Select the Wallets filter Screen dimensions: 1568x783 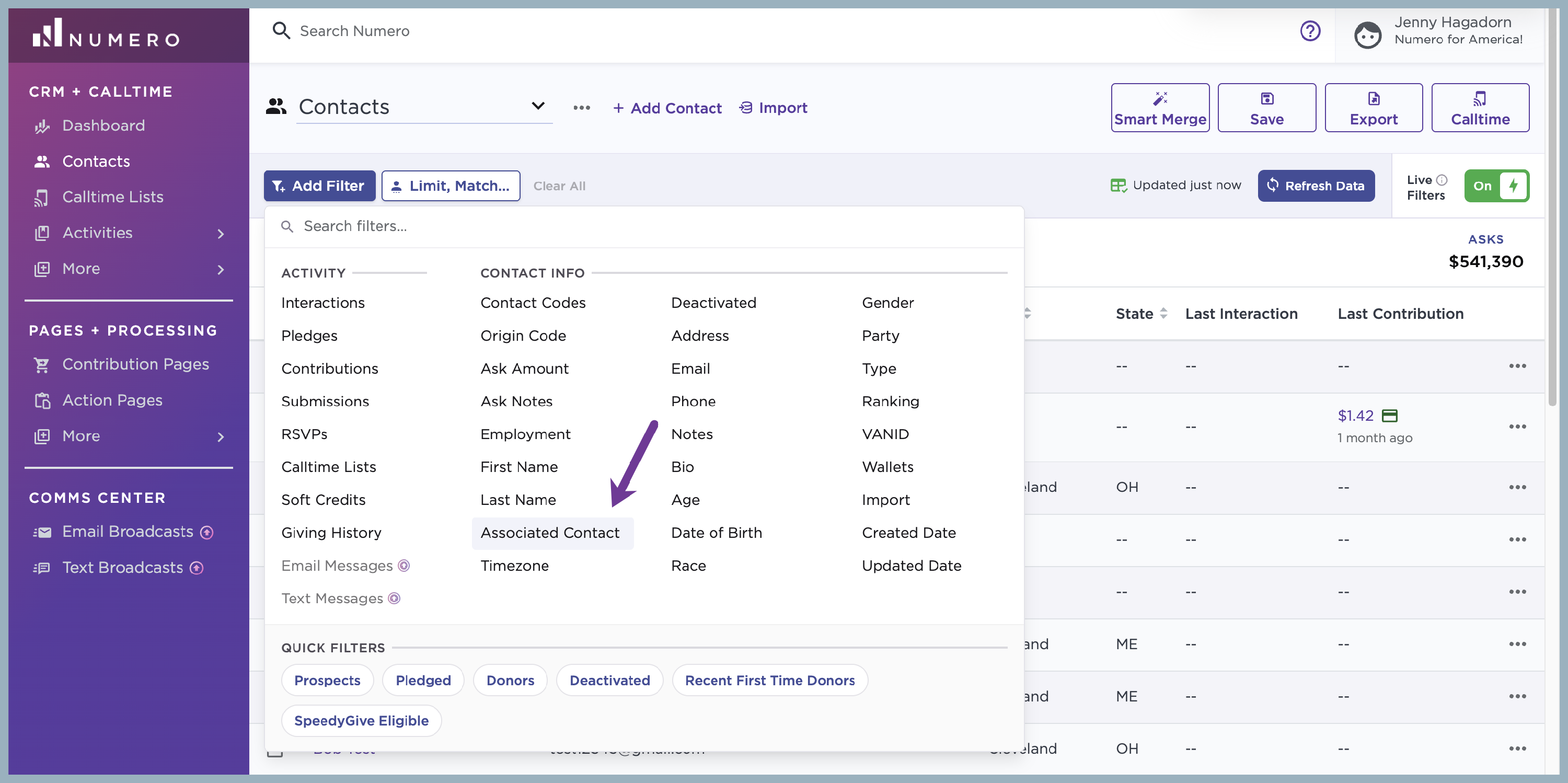point(887,467)
